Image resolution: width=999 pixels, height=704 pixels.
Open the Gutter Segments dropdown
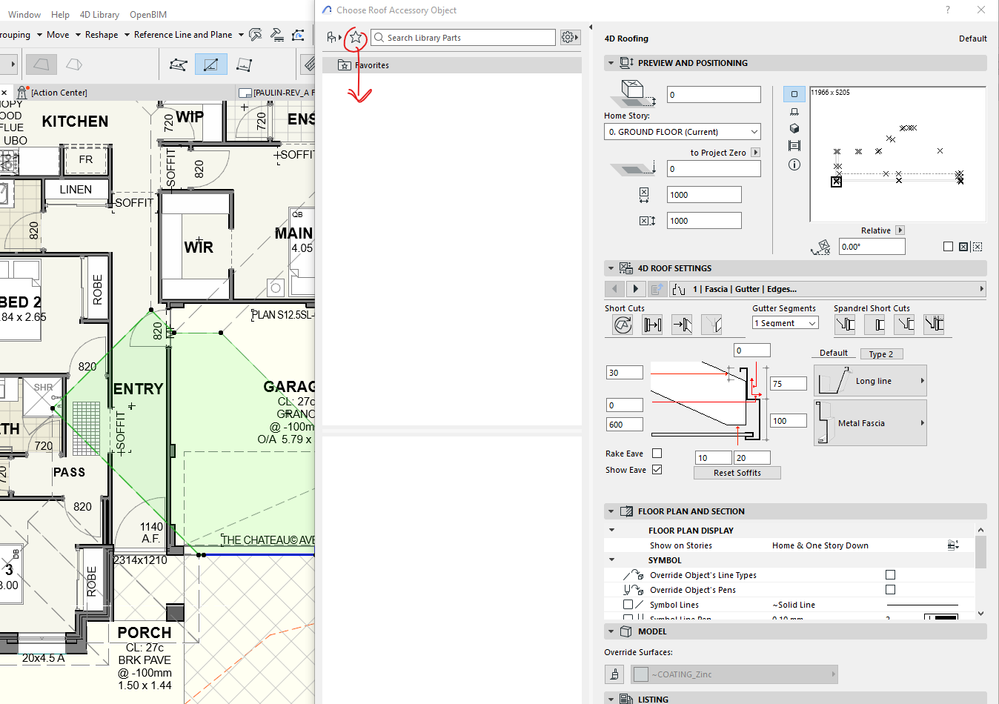[784, 323]
